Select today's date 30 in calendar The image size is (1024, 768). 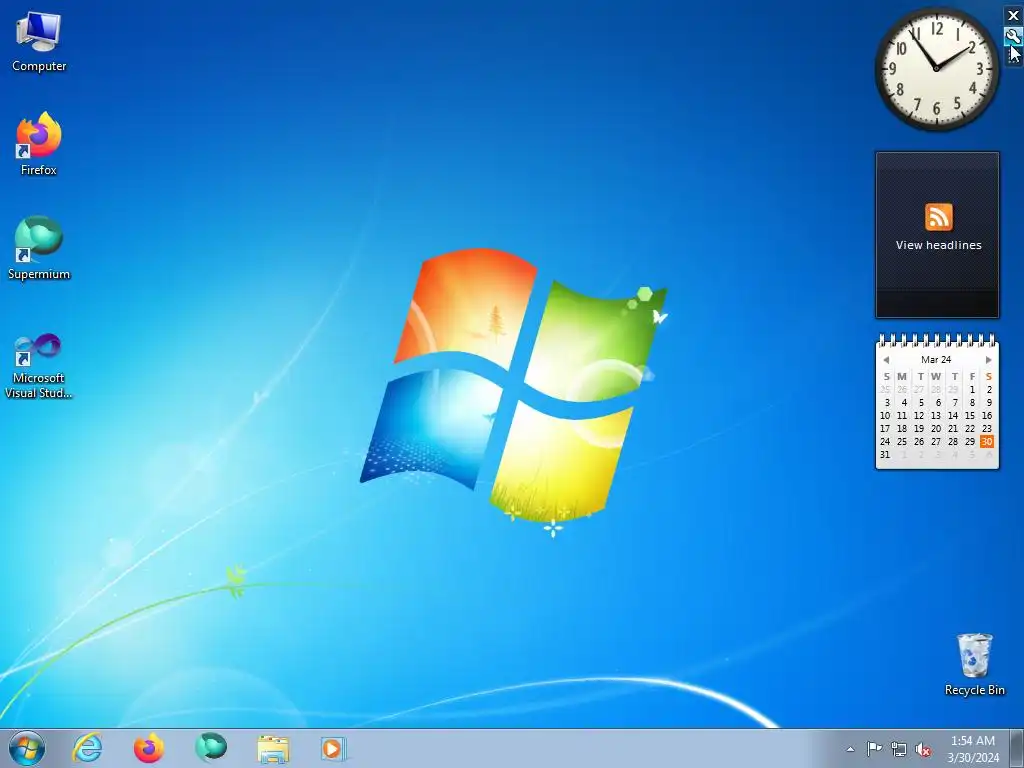click(x=987, y=441)
